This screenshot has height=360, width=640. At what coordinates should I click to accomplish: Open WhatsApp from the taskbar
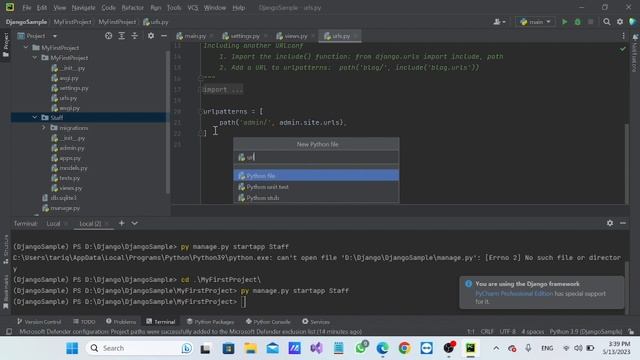[x=361, y=348]
